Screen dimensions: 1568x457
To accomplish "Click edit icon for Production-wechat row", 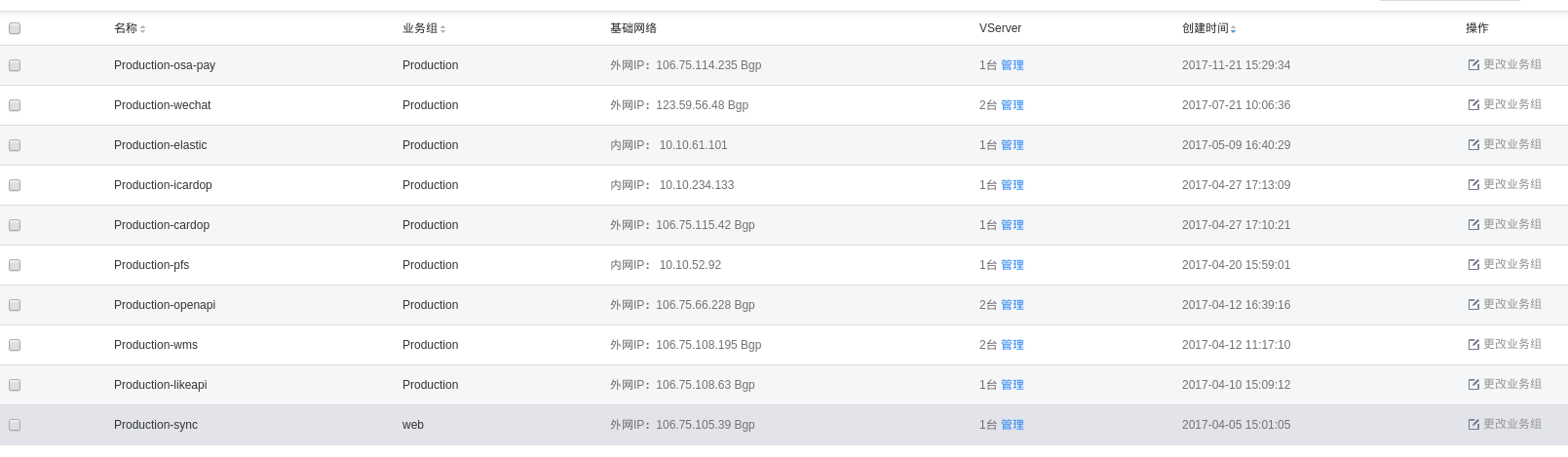I will click(1473, 105).
